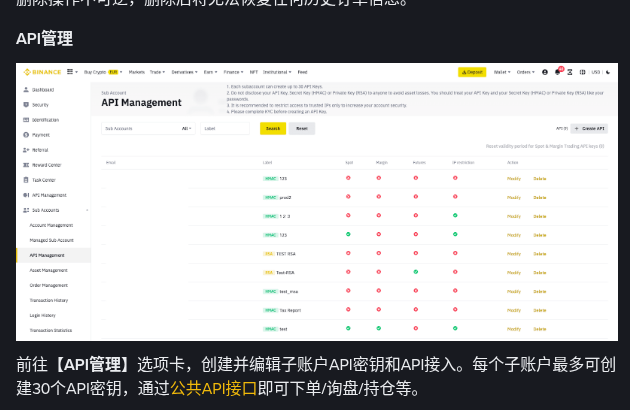Open Reward Center in the sidebar
Image resolution: width=630 pixels, height=410 pixels.
coord(42,165)
